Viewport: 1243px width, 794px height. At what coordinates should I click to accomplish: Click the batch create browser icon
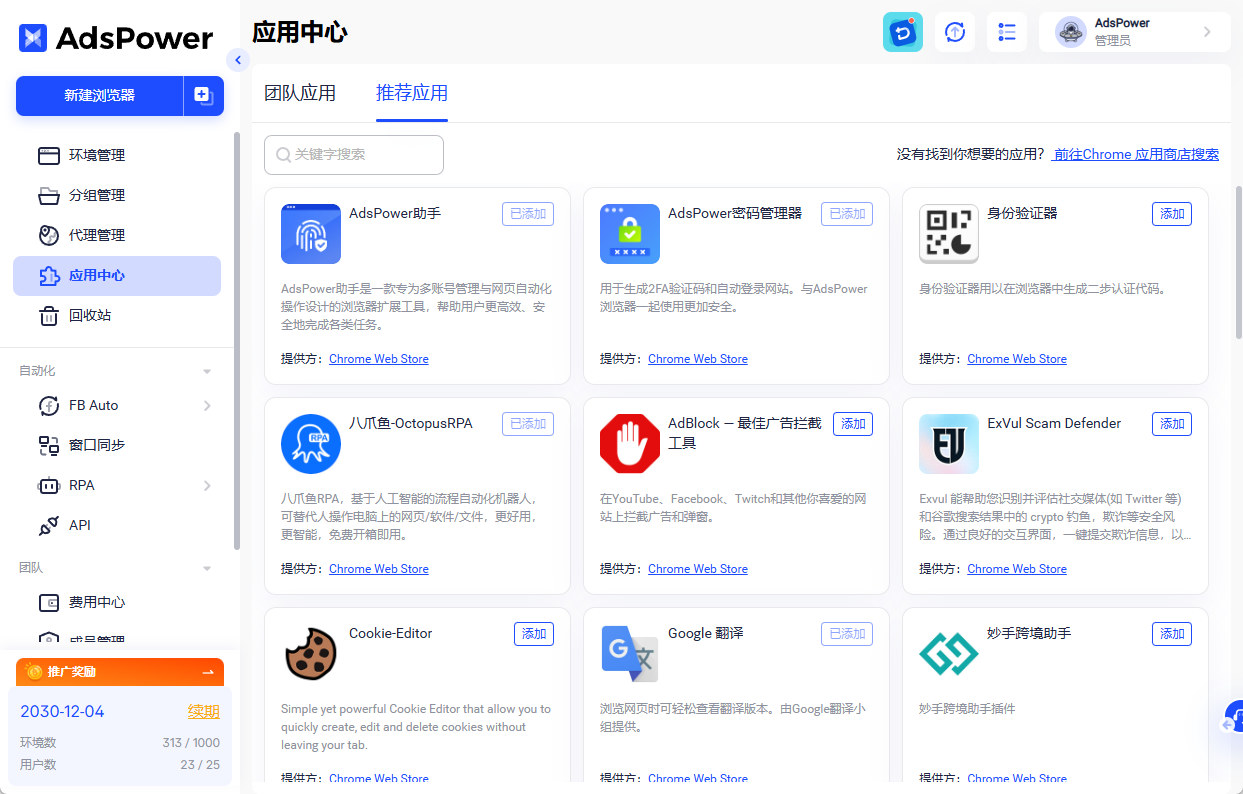[x=203, y=96]
